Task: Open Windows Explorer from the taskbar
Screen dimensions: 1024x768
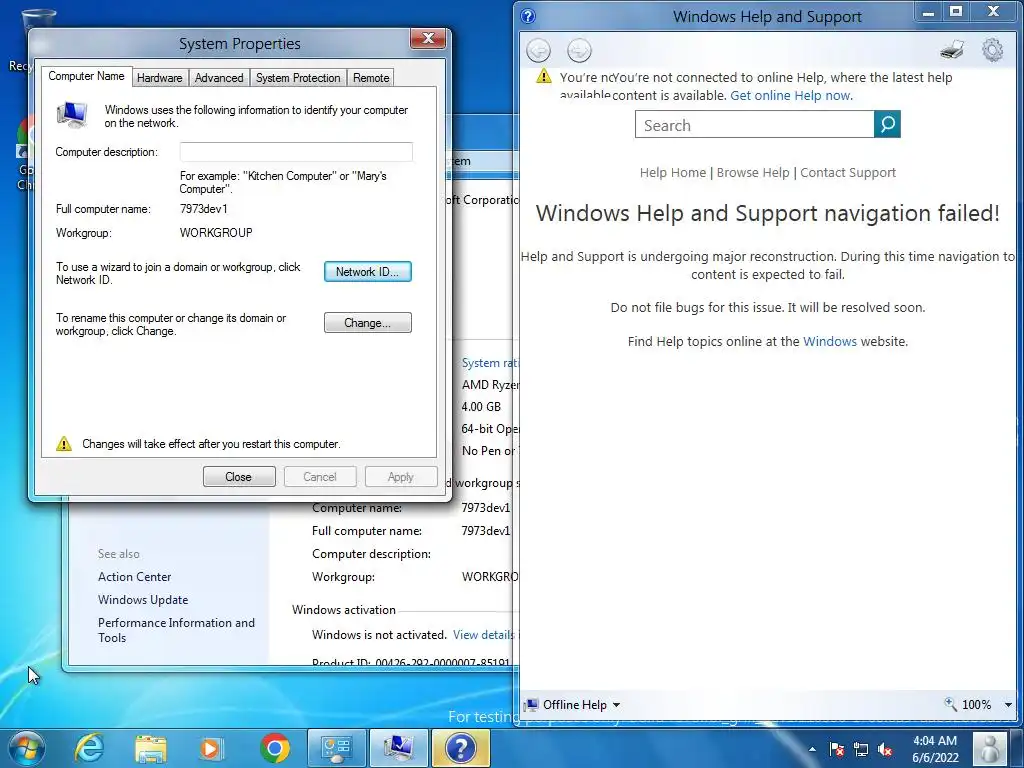Action: pyautogui.click(x=150, y=748)
